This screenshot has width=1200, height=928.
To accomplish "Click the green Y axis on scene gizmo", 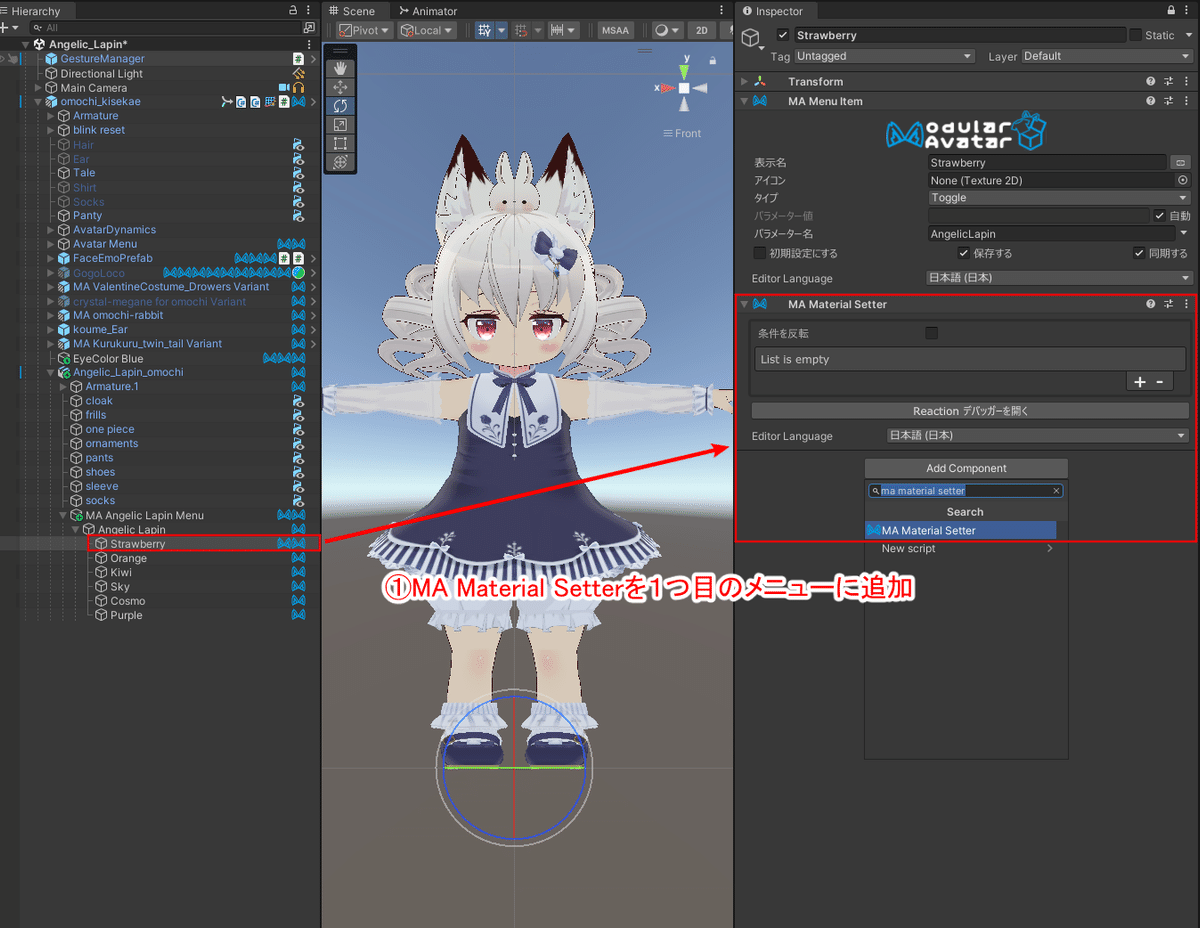I will [684, 70].
